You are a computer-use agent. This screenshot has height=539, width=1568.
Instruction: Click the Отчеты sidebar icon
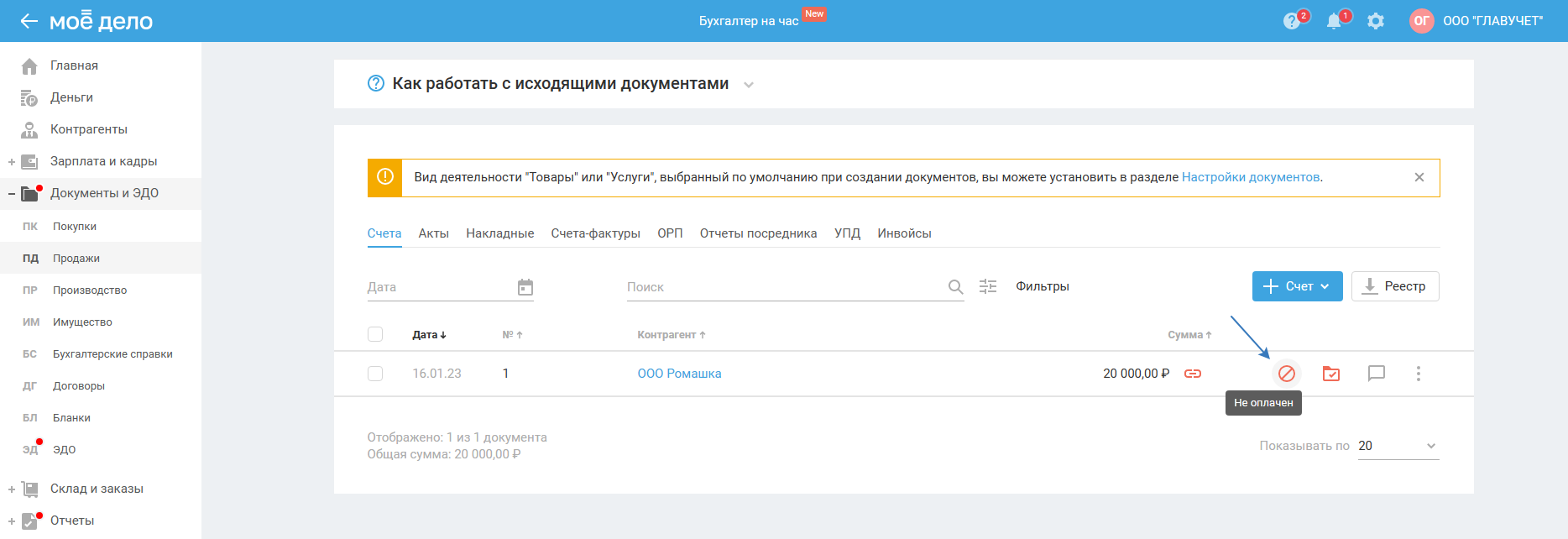pos(29,521)
